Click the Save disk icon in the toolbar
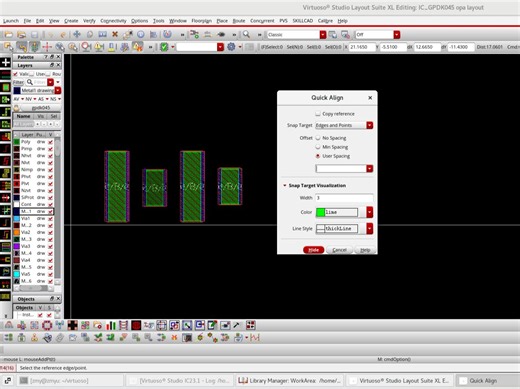This screenshot has width=520, height=389. [x=34, y=34]
